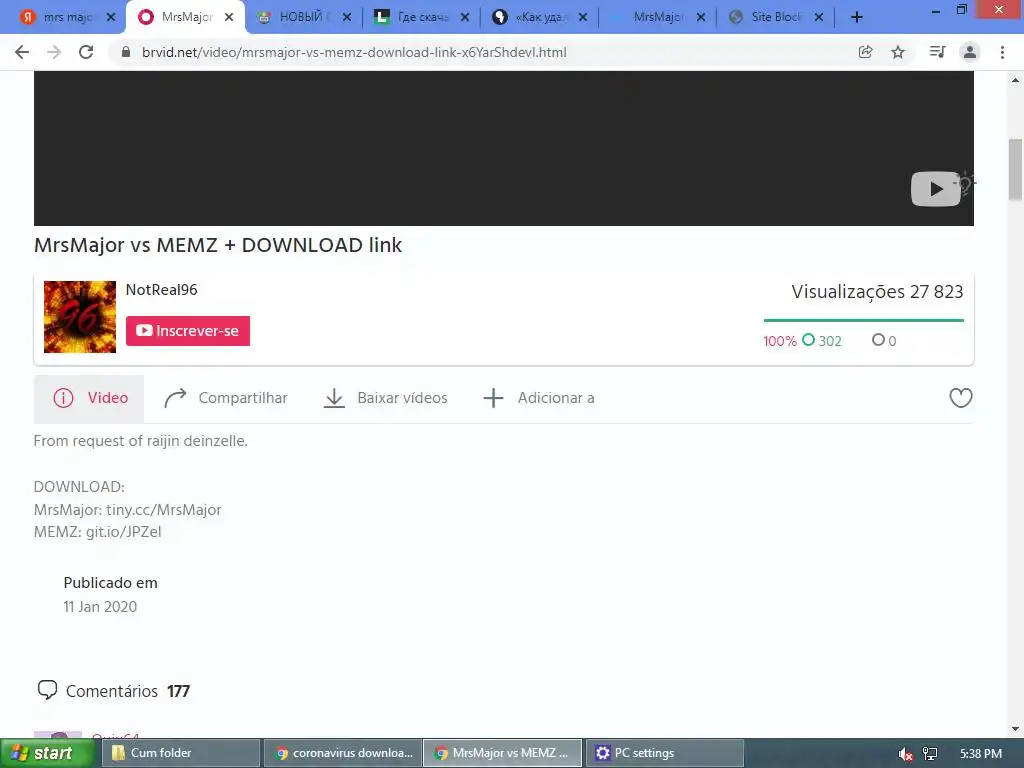Click the '11 Jan 2020' publish date
Screen dimensions: 1024x768
pos(100,607)
